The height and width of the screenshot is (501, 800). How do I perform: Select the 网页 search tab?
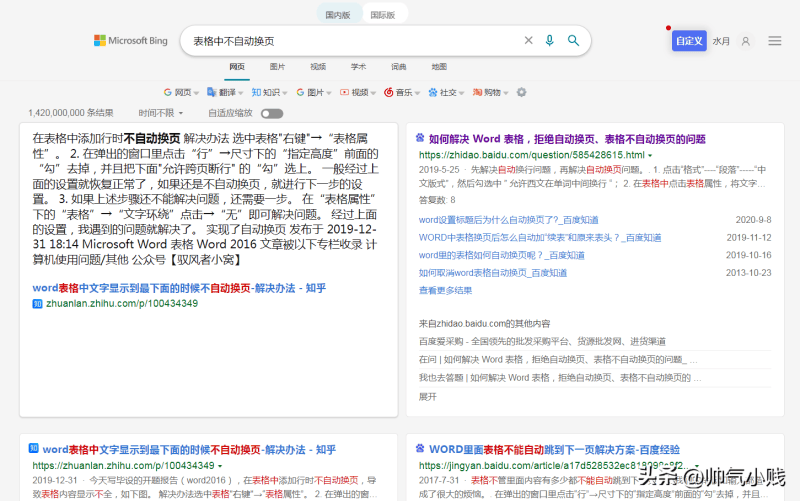click(x=237, y=66)
